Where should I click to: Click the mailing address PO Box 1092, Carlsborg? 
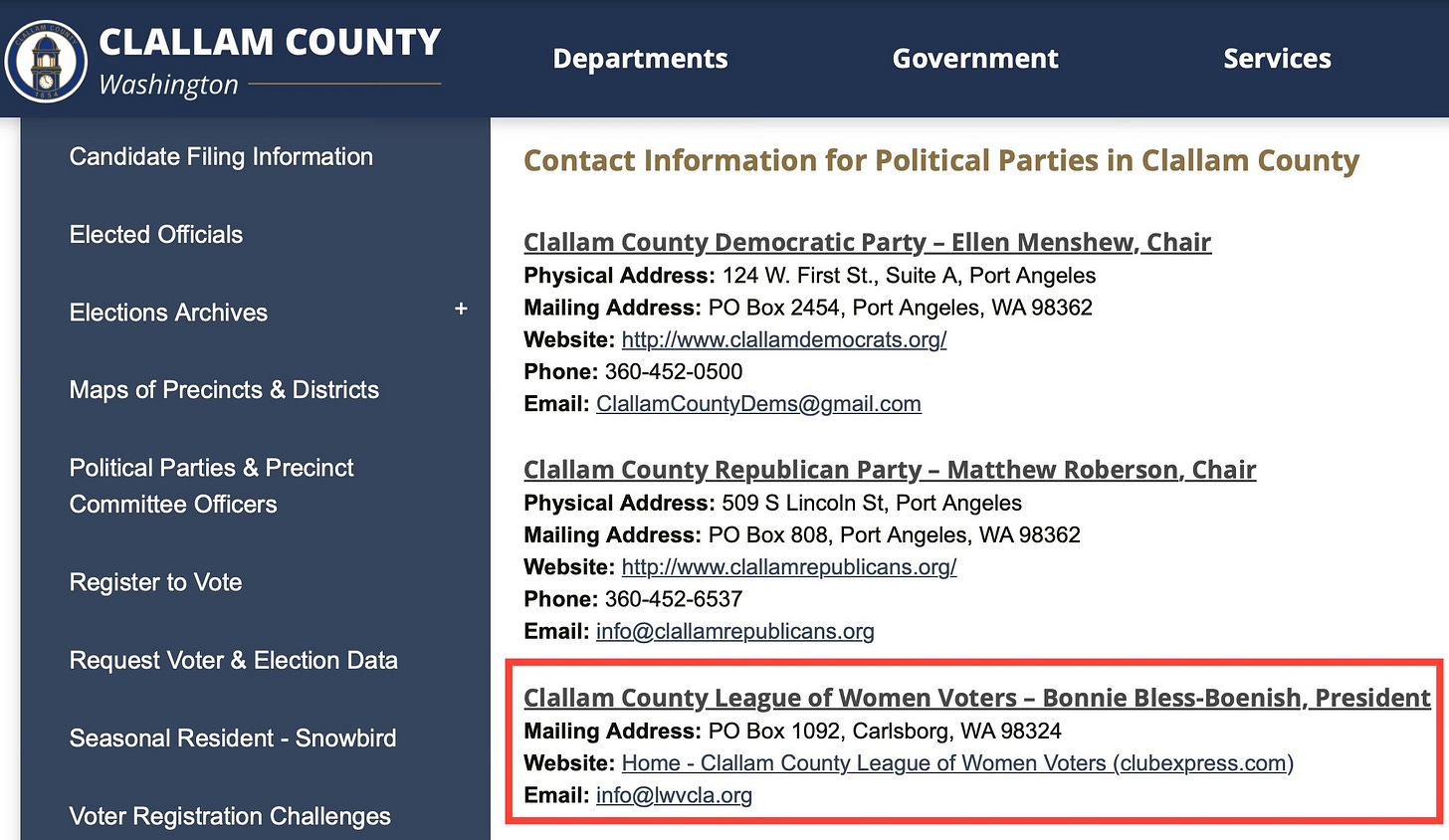(885, 732)
